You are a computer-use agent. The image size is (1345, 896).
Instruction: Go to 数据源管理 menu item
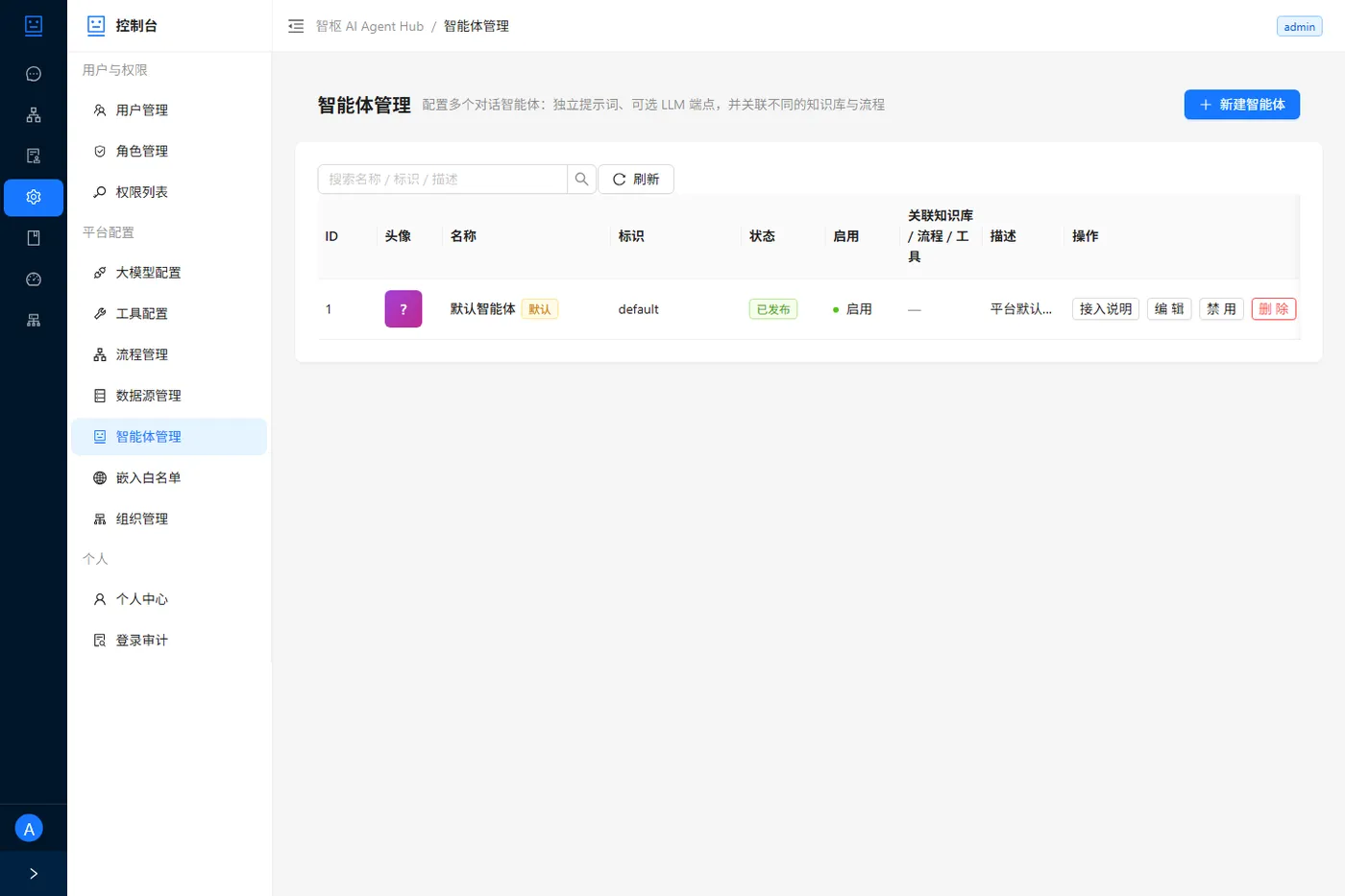[169, 396]
